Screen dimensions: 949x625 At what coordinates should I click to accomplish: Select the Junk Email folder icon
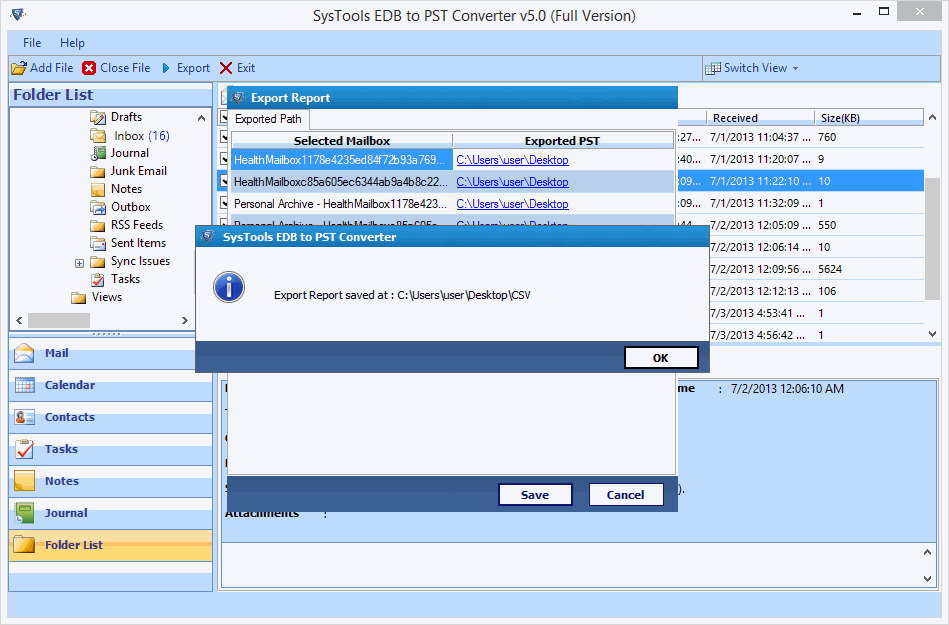coord(97,171)
